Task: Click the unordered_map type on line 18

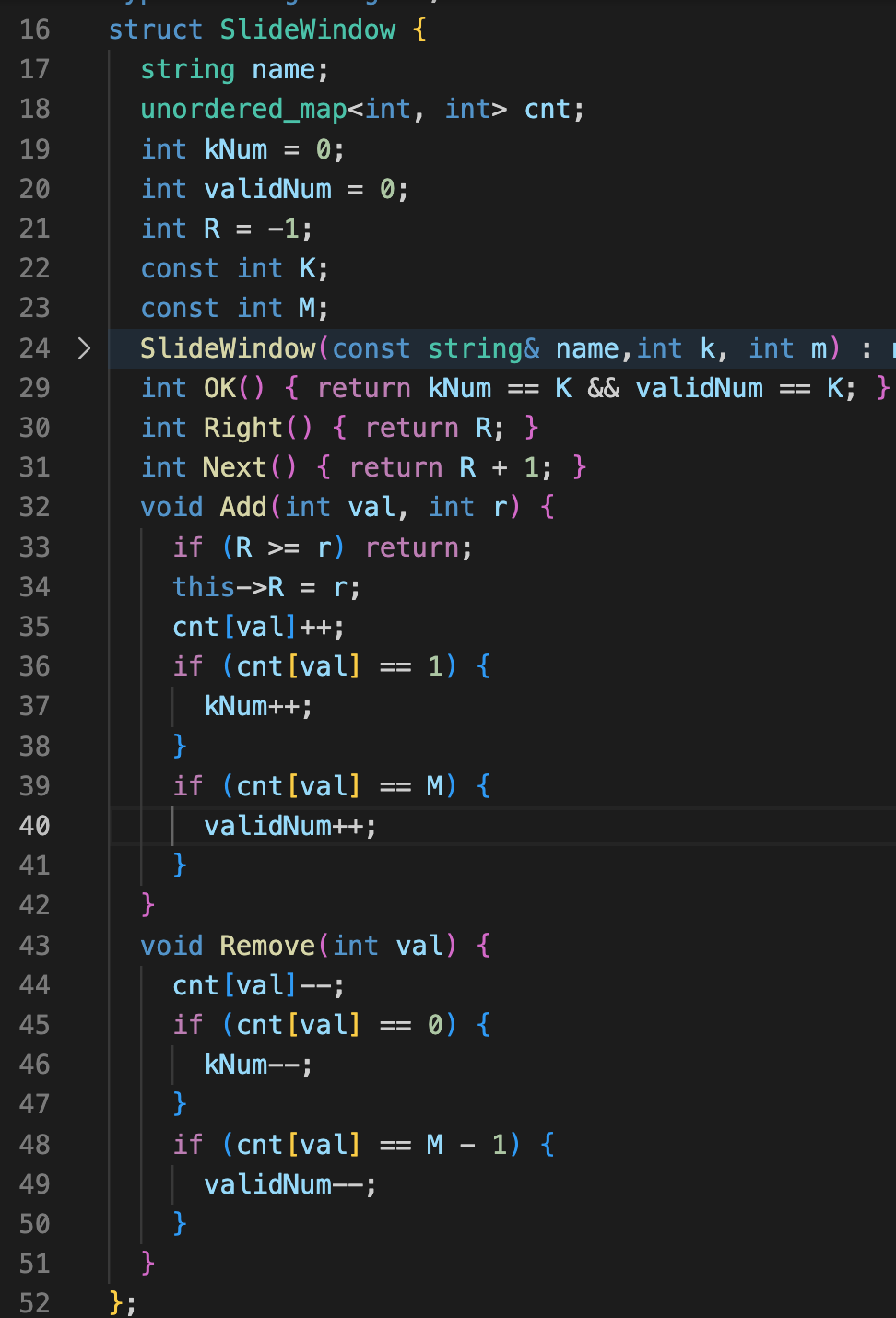Action: 243,110
